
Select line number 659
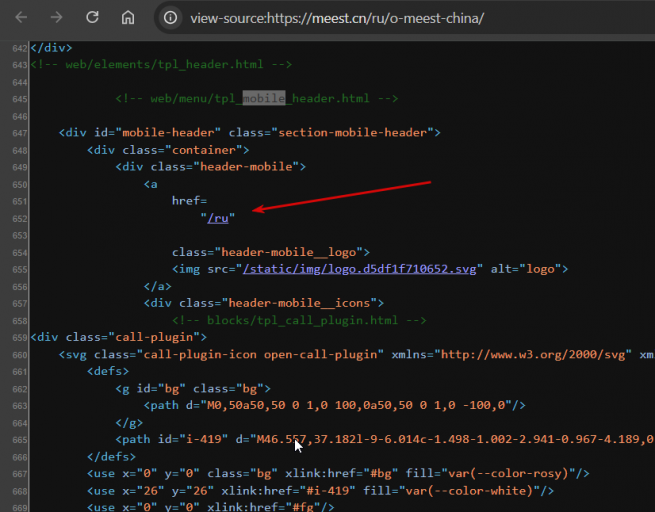click(x=20, y=337)
